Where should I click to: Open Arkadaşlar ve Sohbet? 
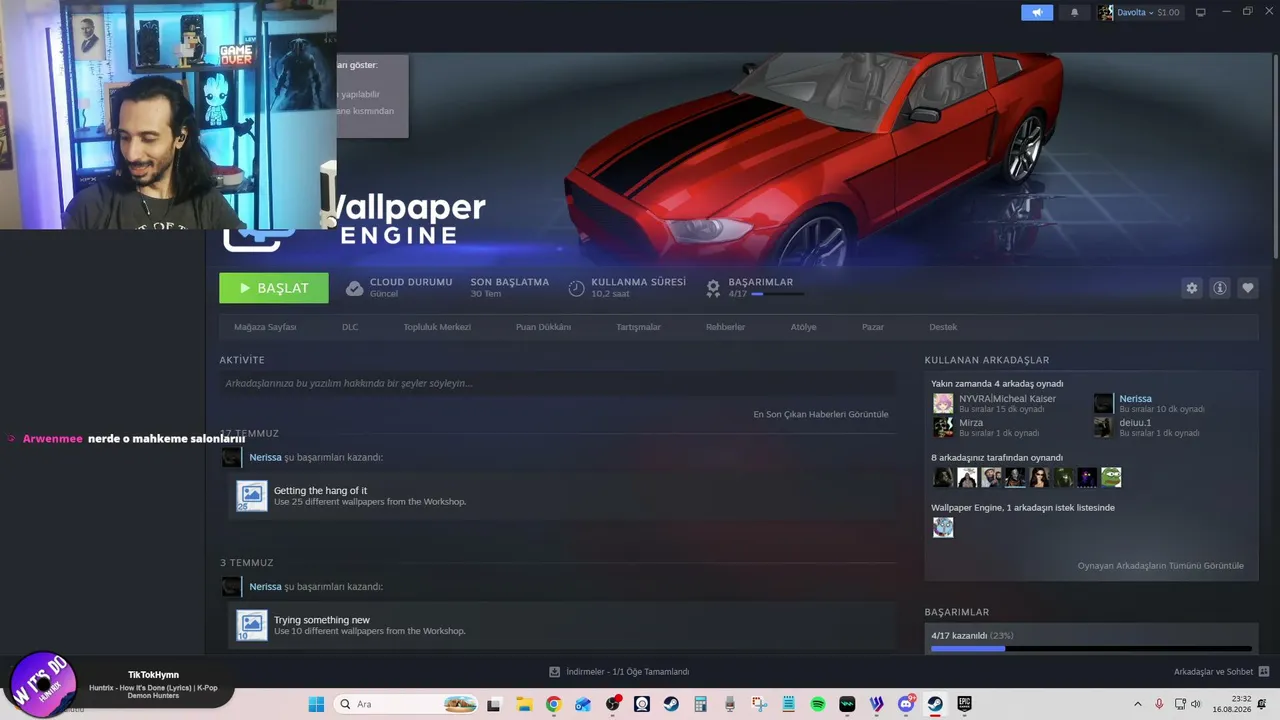click(x=1213, y=672)
